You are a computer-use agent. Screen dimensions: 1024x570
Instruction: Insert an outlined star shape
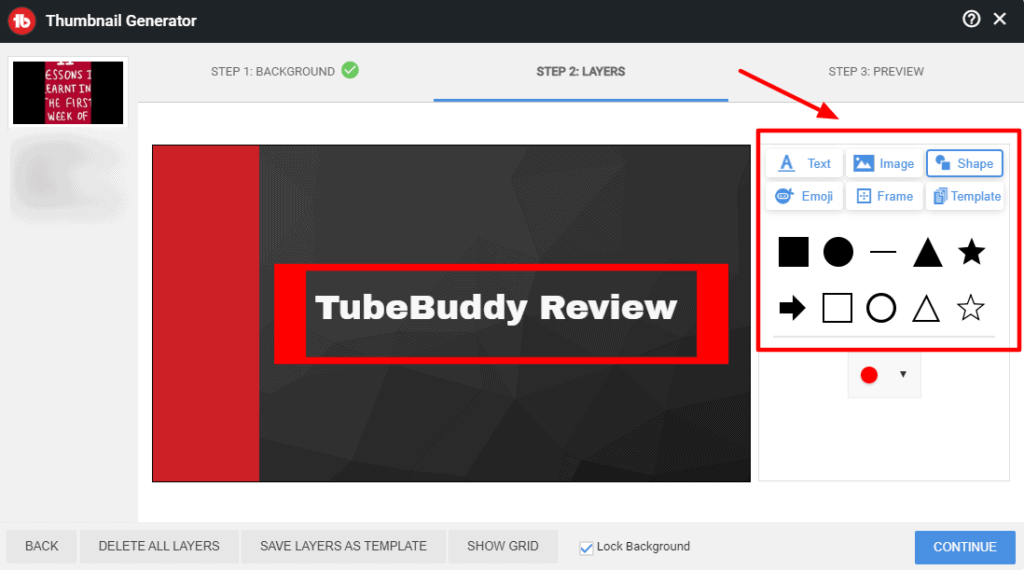[x=970, y=308]
